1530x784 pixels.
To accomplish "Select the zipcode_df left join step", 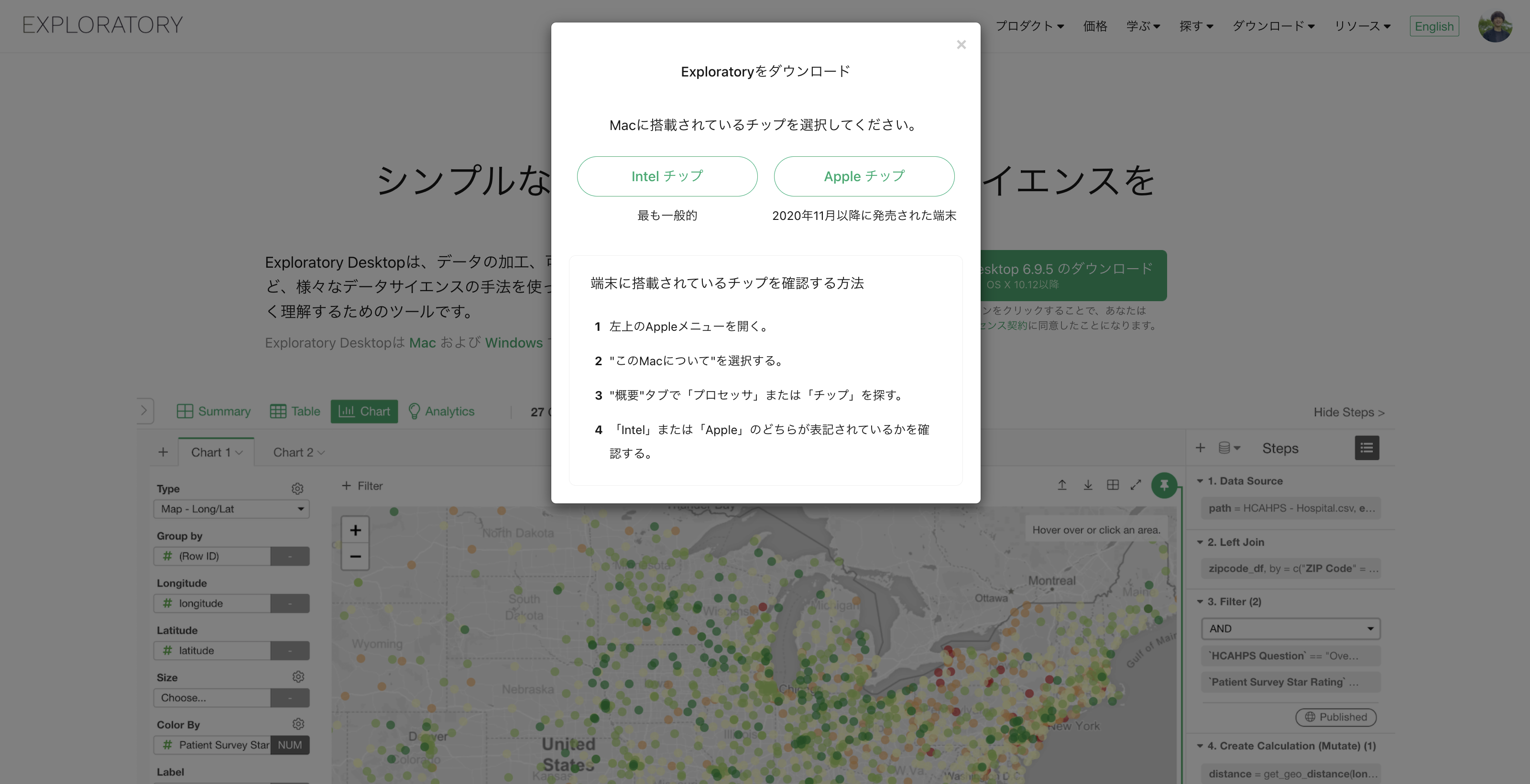I will [1290, 568].
